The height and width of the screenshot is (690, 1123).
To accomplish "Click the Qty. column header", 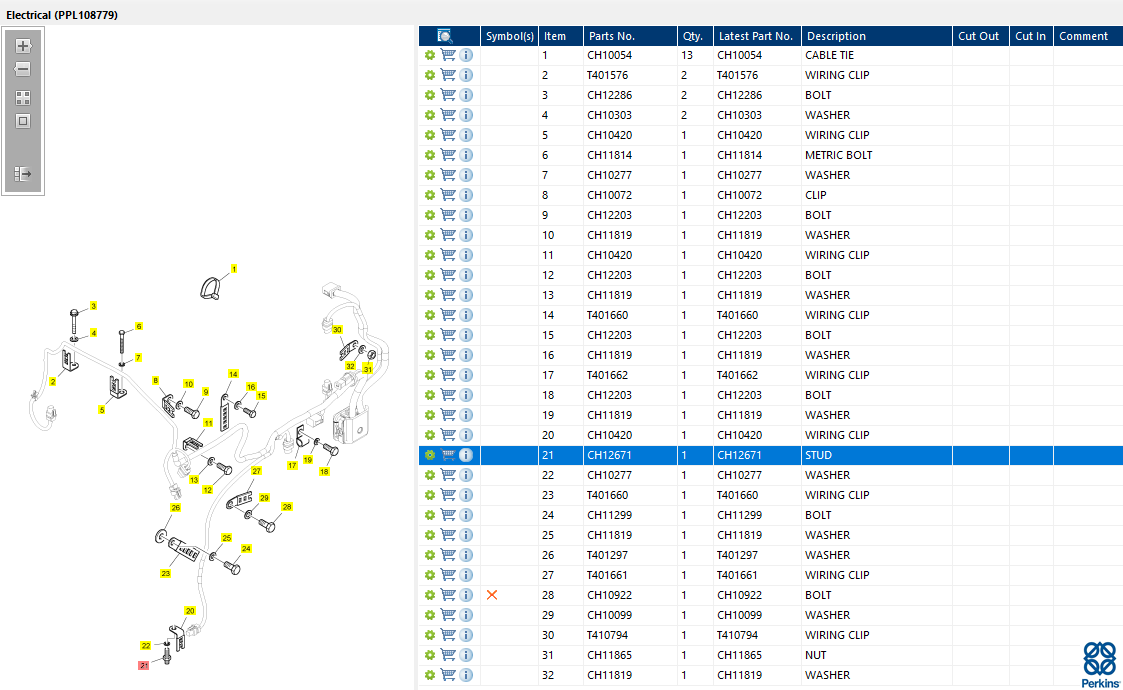I will point(695,36).
